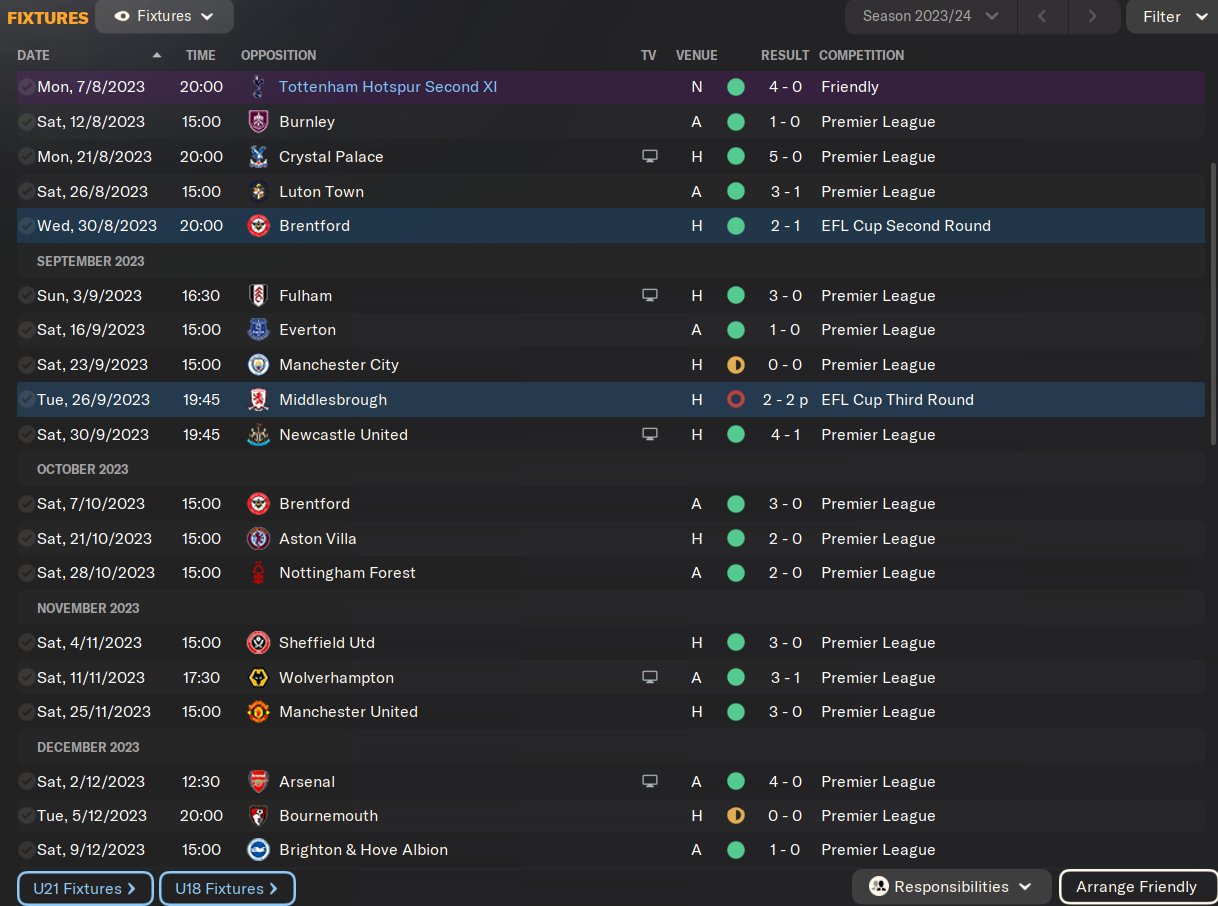This screenshot has width=1218, height=906.
Task: Toggle the checkmark beside the Fulham fixture
Action: (x=26, y=296)
